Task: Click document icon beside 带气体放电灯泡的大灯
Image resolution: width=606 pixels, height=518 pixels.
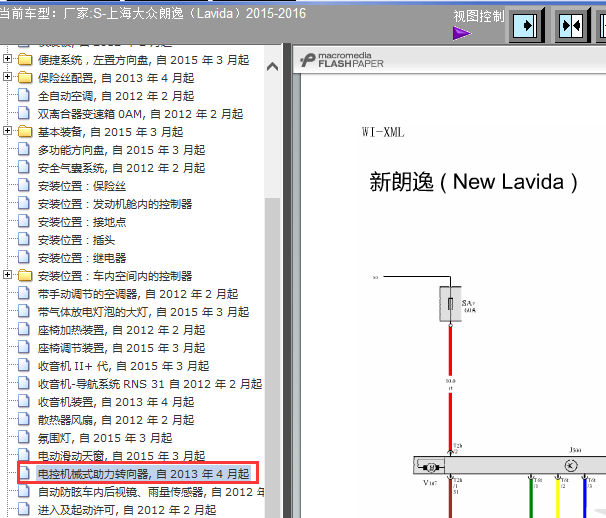Action: click(24, 311)
